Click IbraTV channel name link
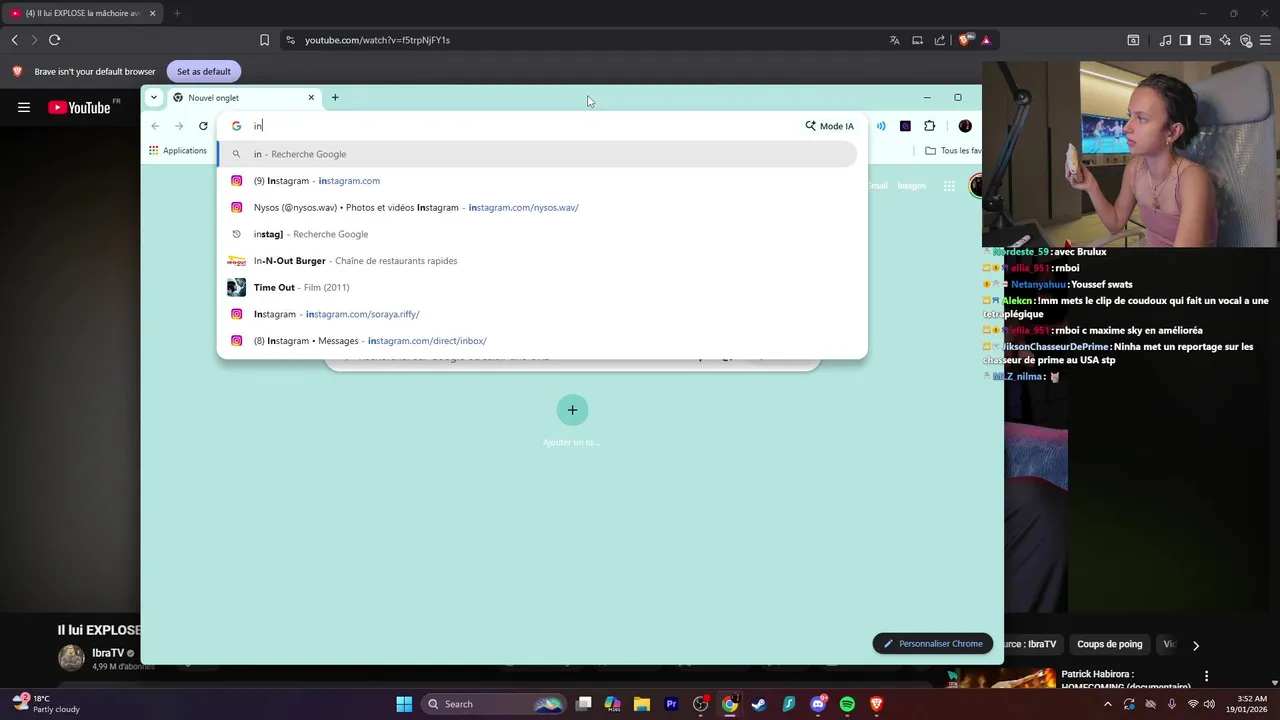The image size is (1280, 720). (108, 653)
